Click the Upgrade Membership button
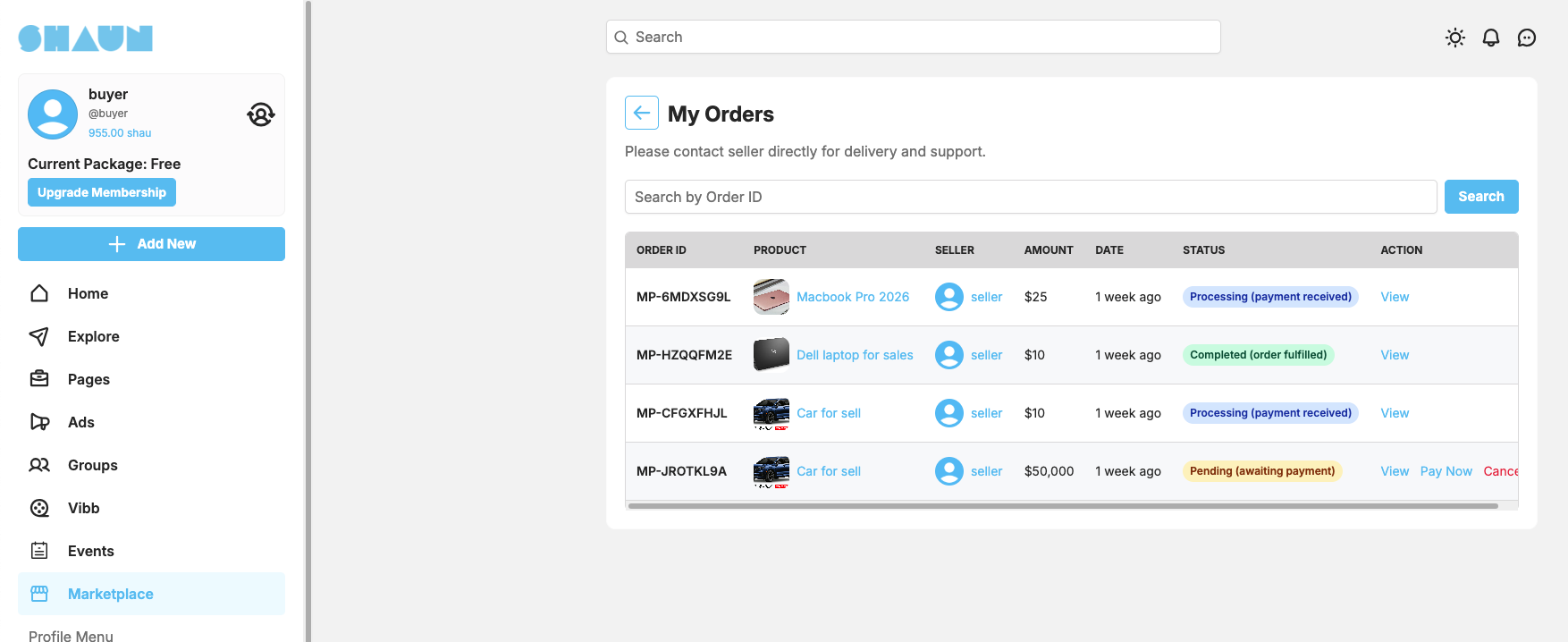Viewport: 1568px width, 642px height. (102, 192)
